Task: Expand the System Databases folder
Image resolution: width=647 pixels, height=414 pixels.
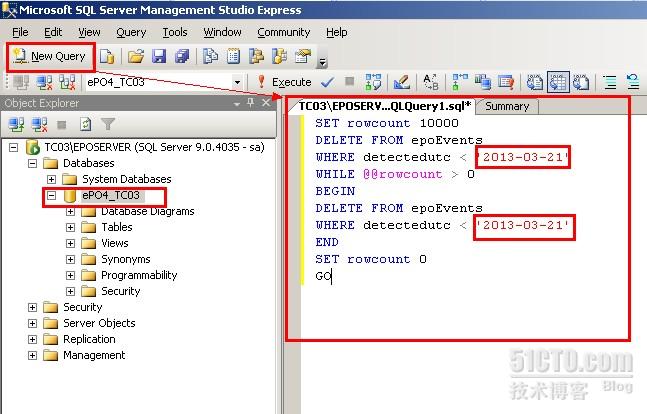Action: click(x=51, y=180)
